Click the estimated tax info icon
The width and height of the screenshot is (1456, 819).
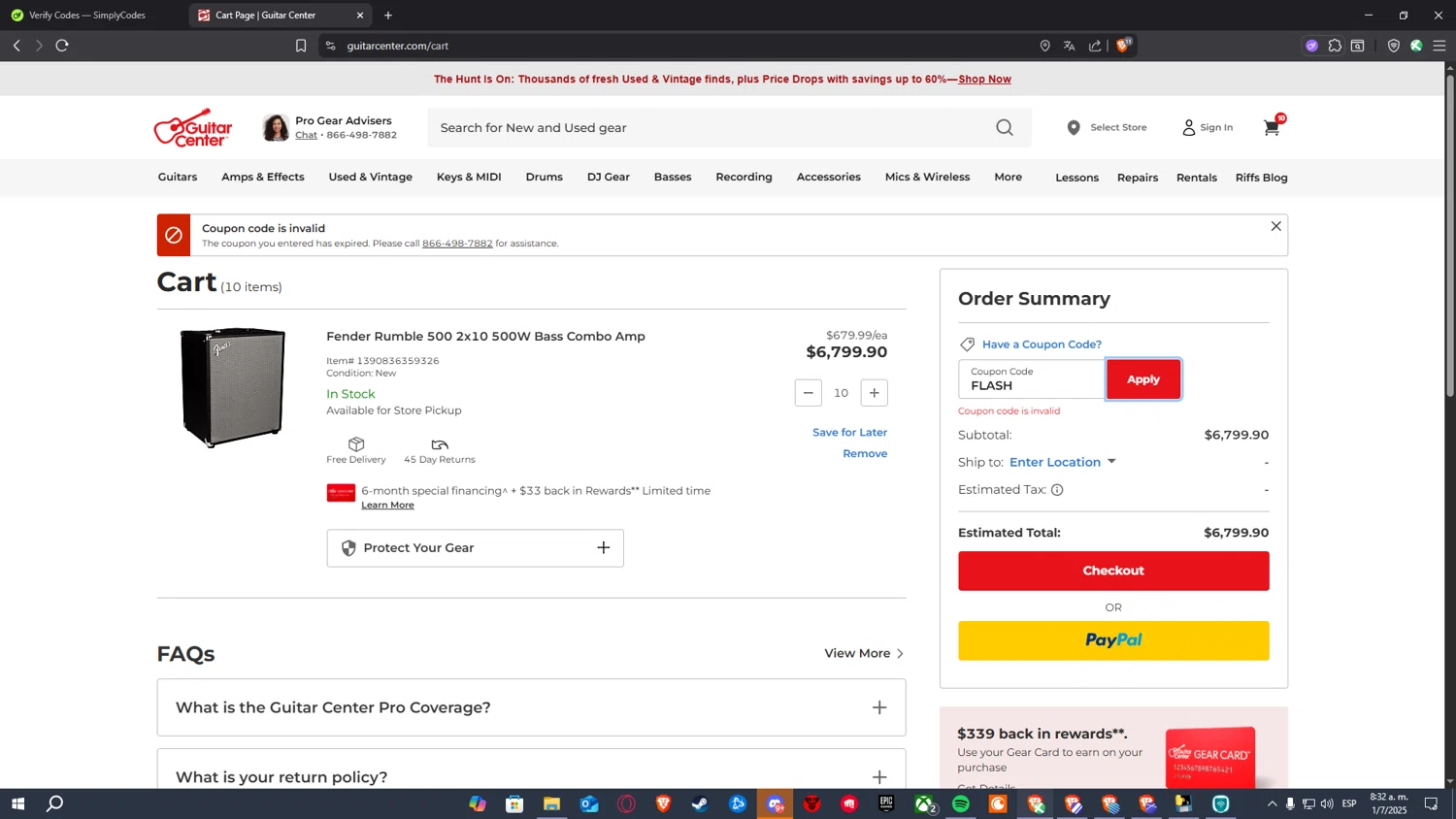[x=1057, y=490]
